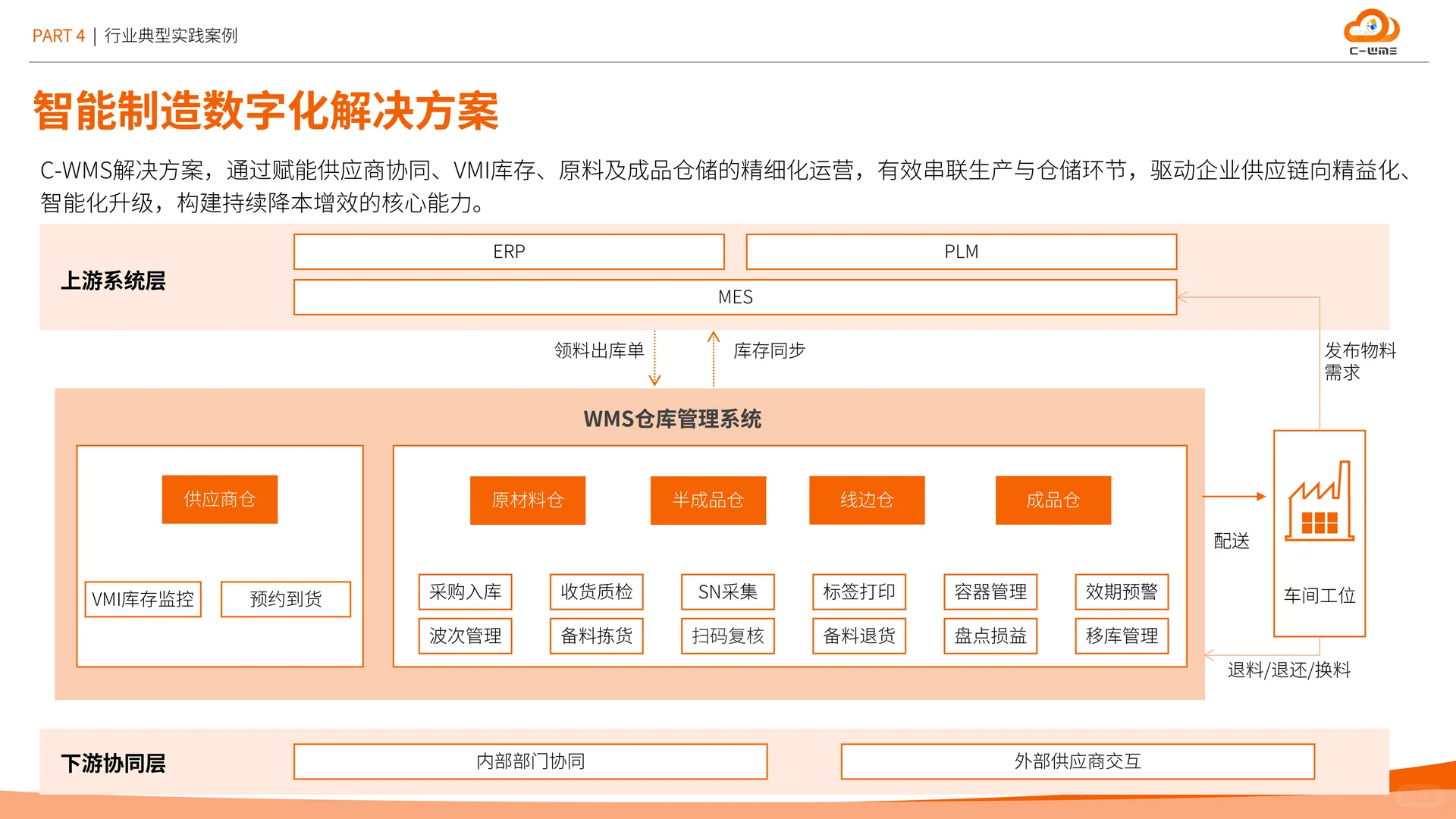
Task: Click the WMS仓库管理系统 header
Action: pos(673,418)
